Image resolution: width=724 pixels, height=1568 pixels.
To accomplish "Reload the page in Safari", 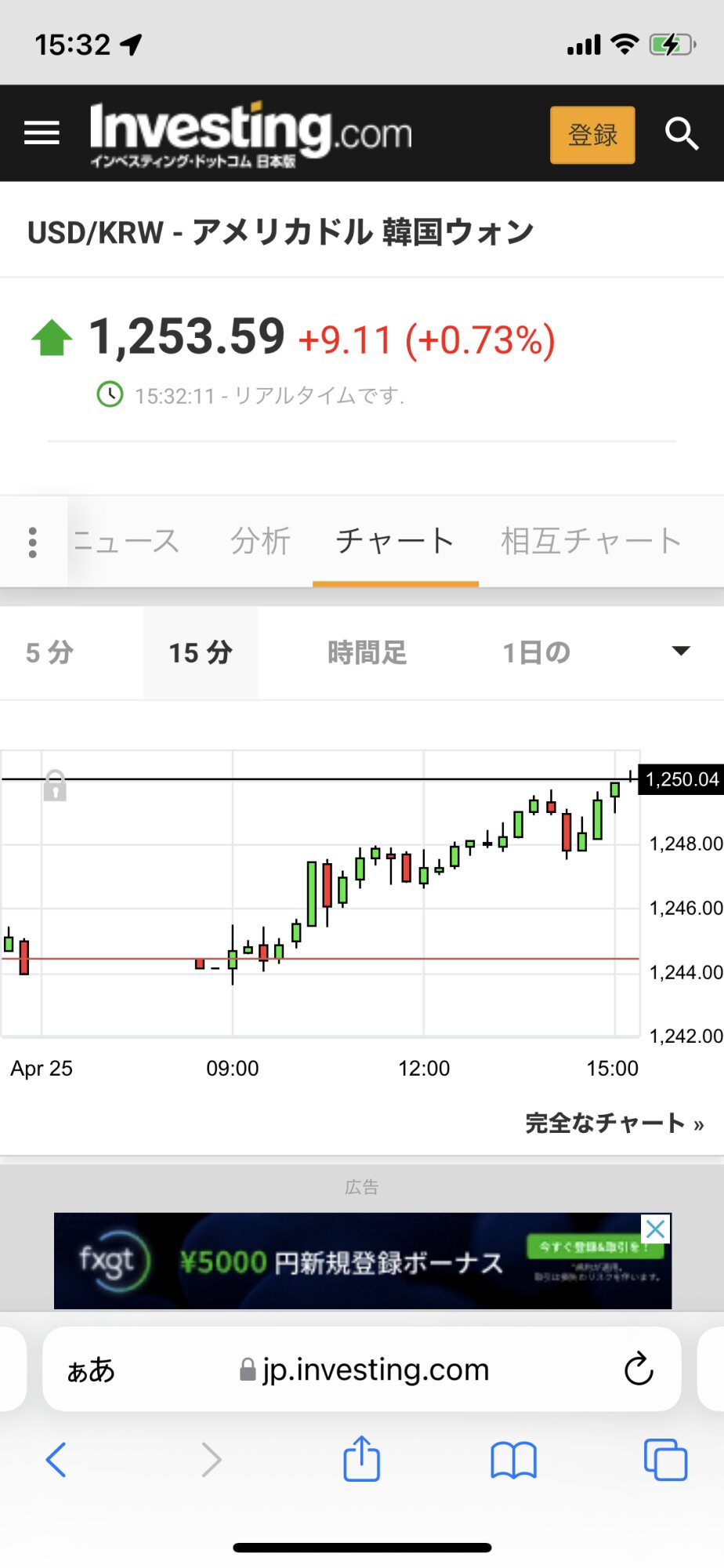I will coord(639,1370).
